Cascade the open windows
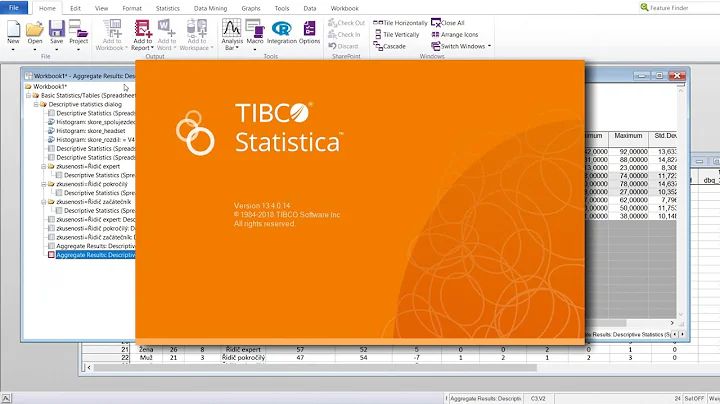This screenshot has width=720, height=404. click(389, 46)
